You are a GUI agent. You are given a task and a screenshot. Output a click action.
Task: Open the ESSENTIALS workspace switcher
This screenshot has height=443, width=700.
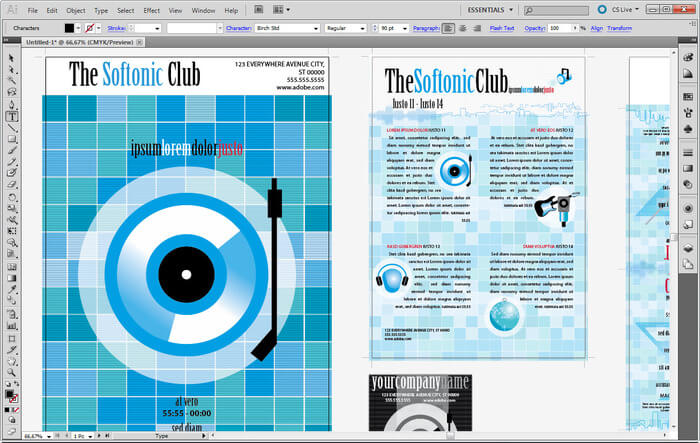490,10
